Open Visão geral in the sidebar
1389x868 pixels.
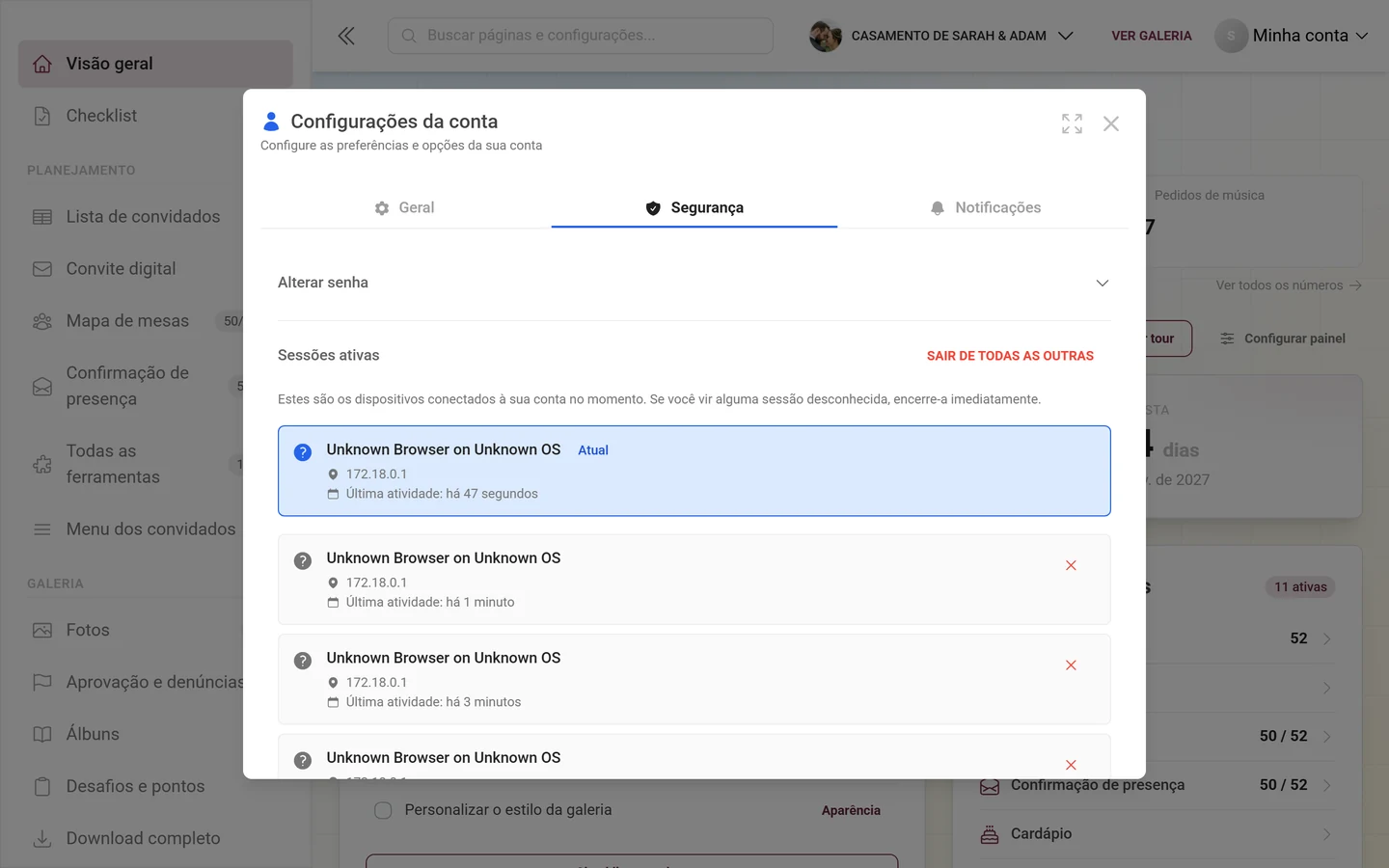(155, 64)
